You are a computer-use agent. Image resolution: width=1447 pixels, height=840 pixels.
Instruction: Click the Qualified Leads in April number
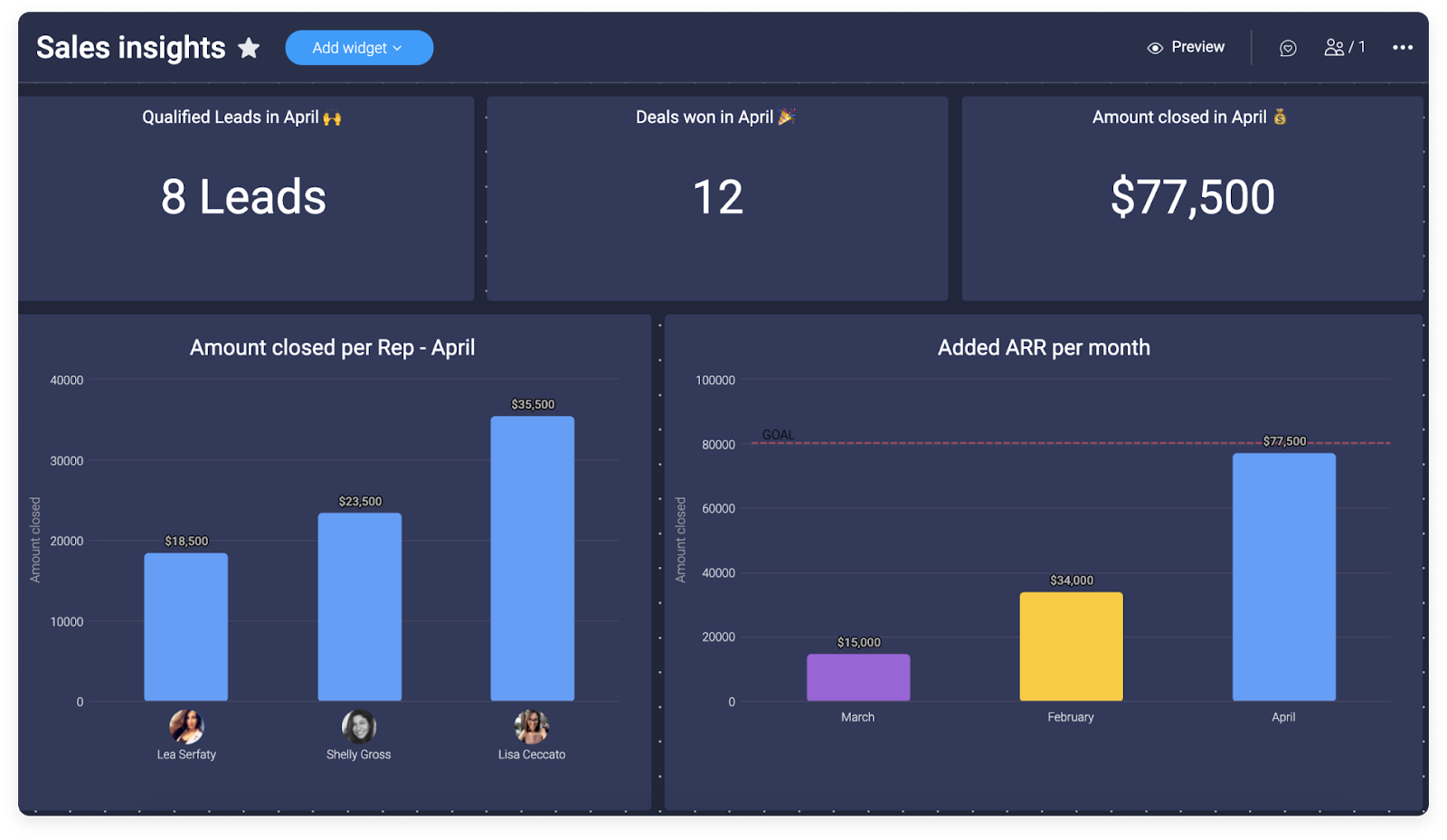(x=242, y=197)
